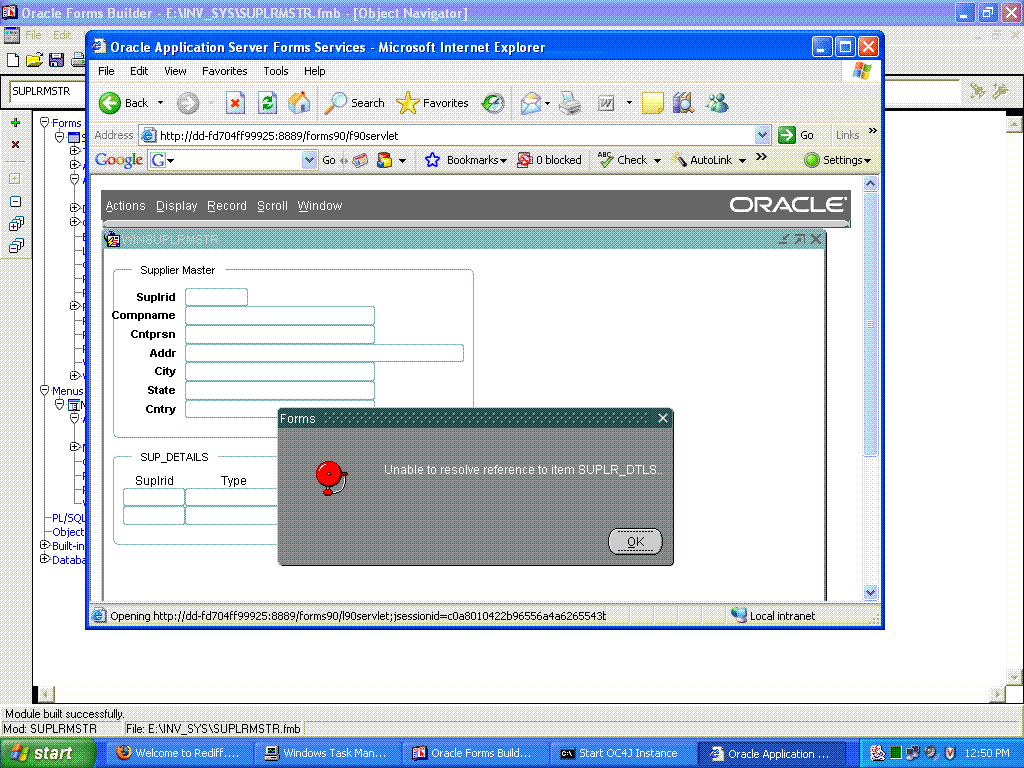The image size is (1024, 768).
Task: Open the Google search box dropdown
Action: [x=309, y=160]
